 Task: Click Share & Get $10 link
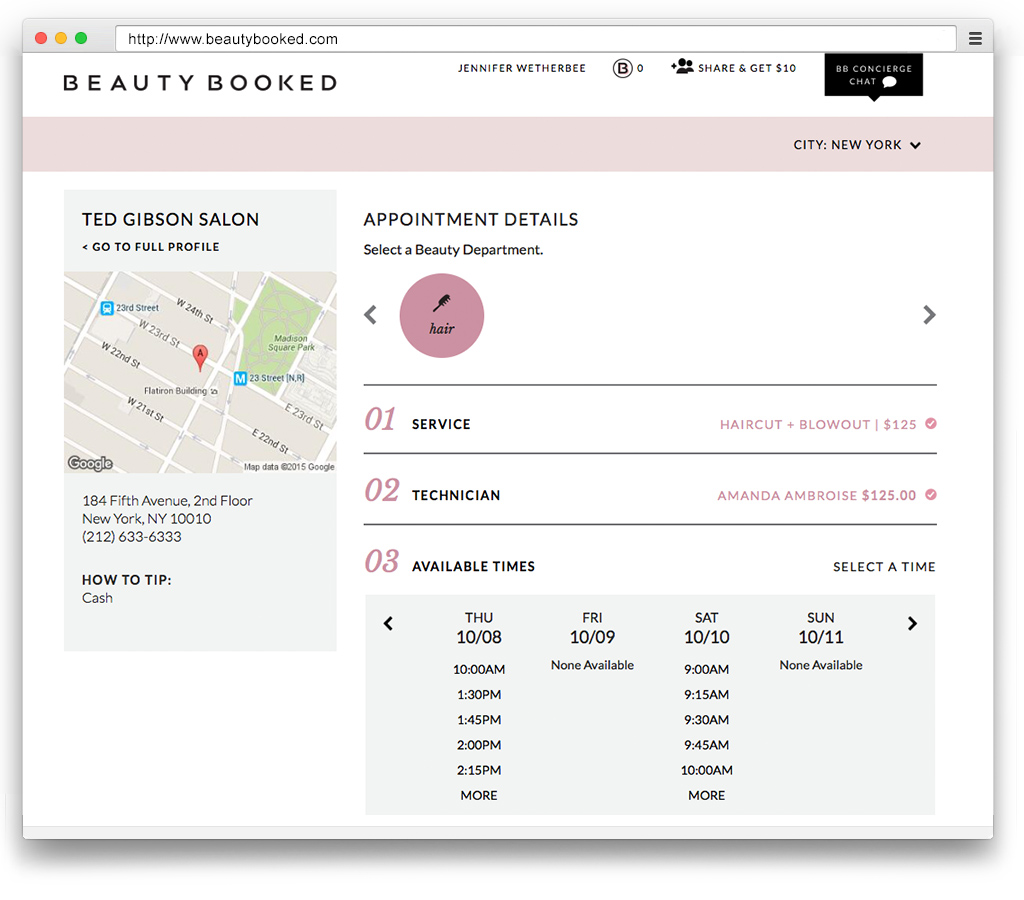pyautogui.click(x=747, y=68)
